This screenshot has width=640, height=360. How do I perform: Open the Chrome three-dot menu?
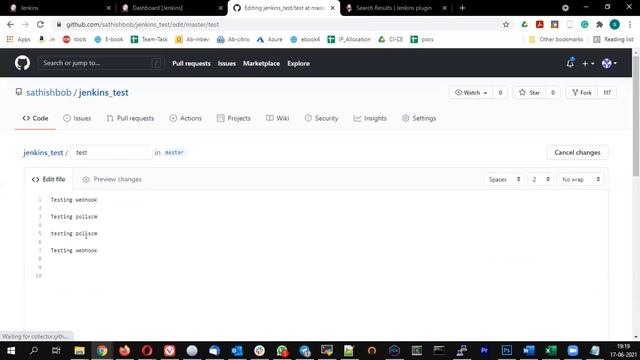630,24
